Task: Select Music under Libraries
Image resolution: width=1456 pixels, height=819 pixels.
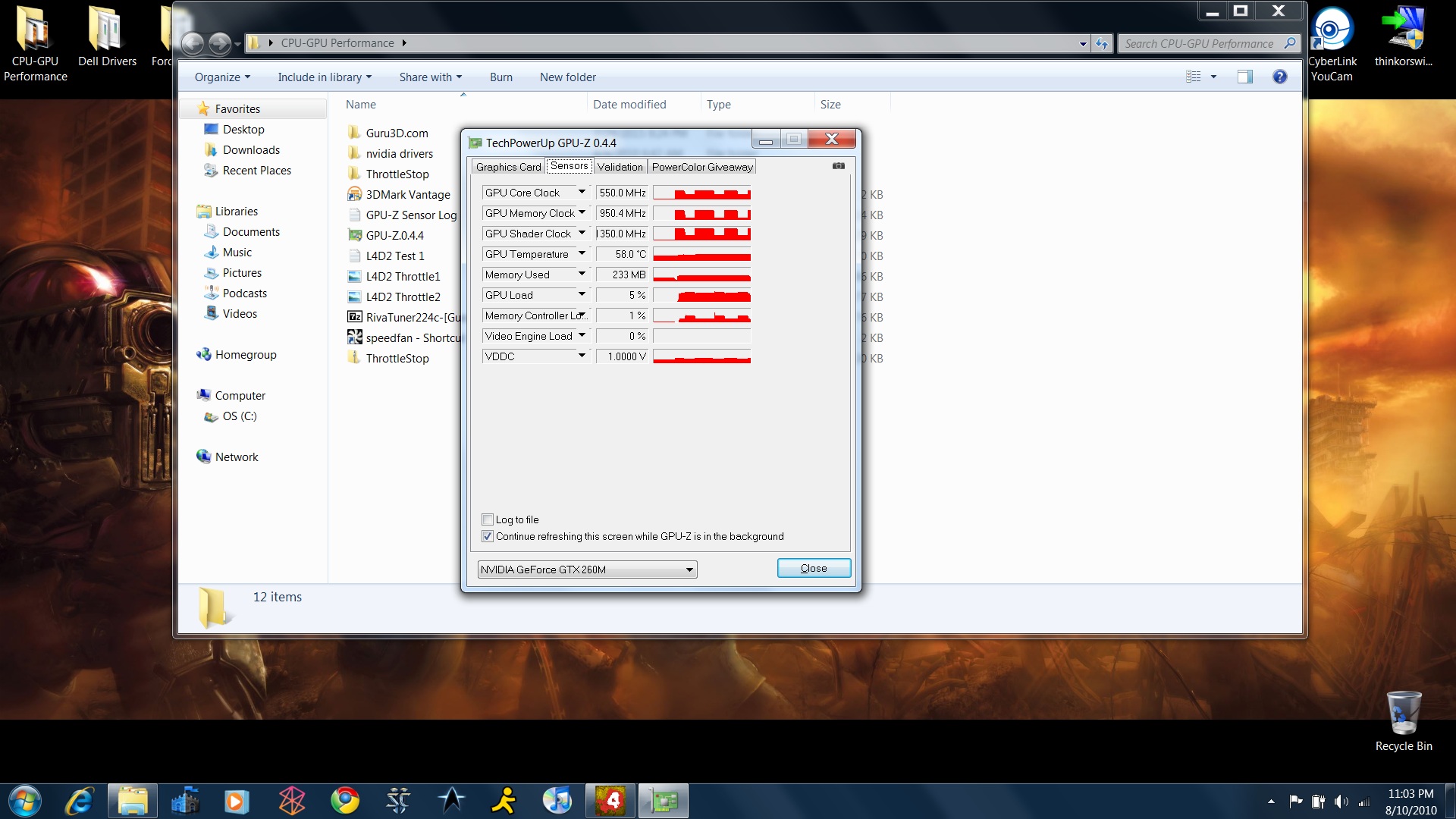Action: [237, 253]
